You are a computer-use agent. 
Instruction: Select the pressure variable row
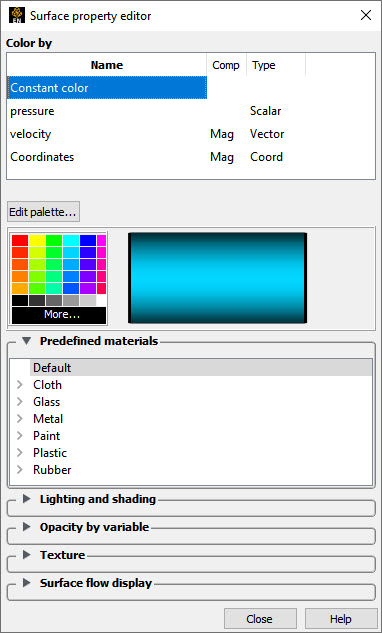[191, 111]
